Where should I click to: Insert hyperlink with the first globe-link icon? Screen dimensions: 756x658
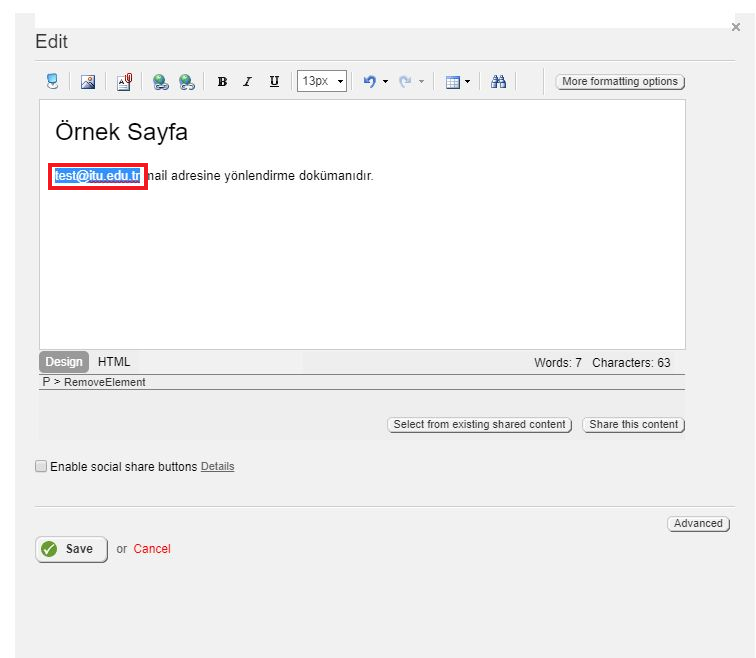tap(161, 81)
